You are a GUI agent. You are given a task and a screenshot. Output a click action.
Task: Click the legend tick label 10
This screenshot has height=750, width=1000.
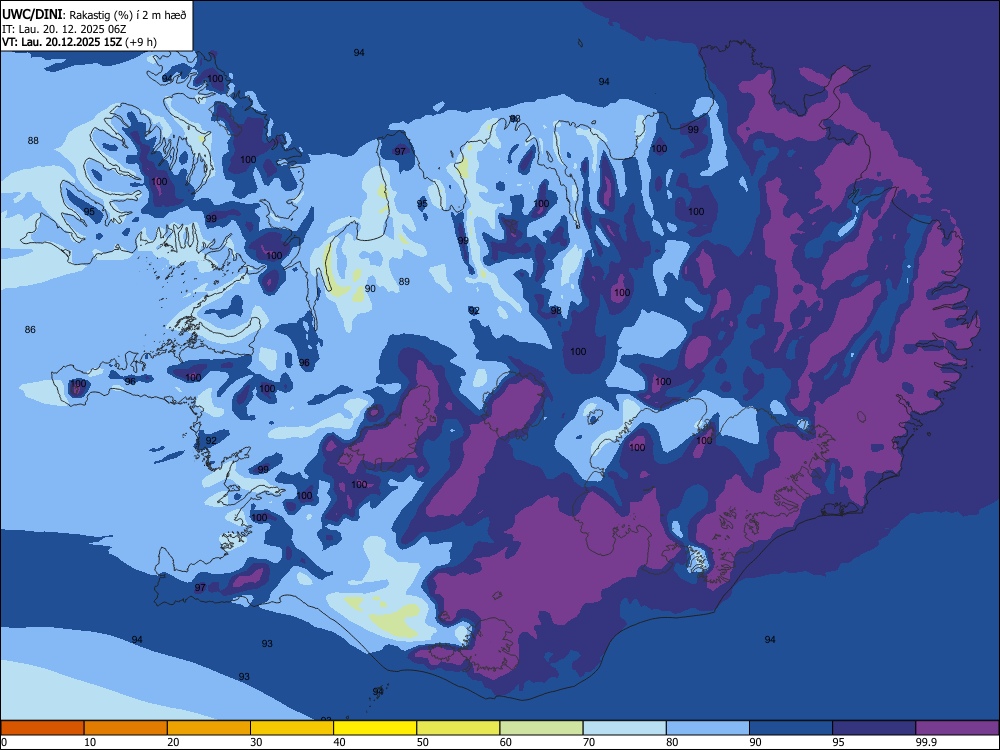point(90,742)
